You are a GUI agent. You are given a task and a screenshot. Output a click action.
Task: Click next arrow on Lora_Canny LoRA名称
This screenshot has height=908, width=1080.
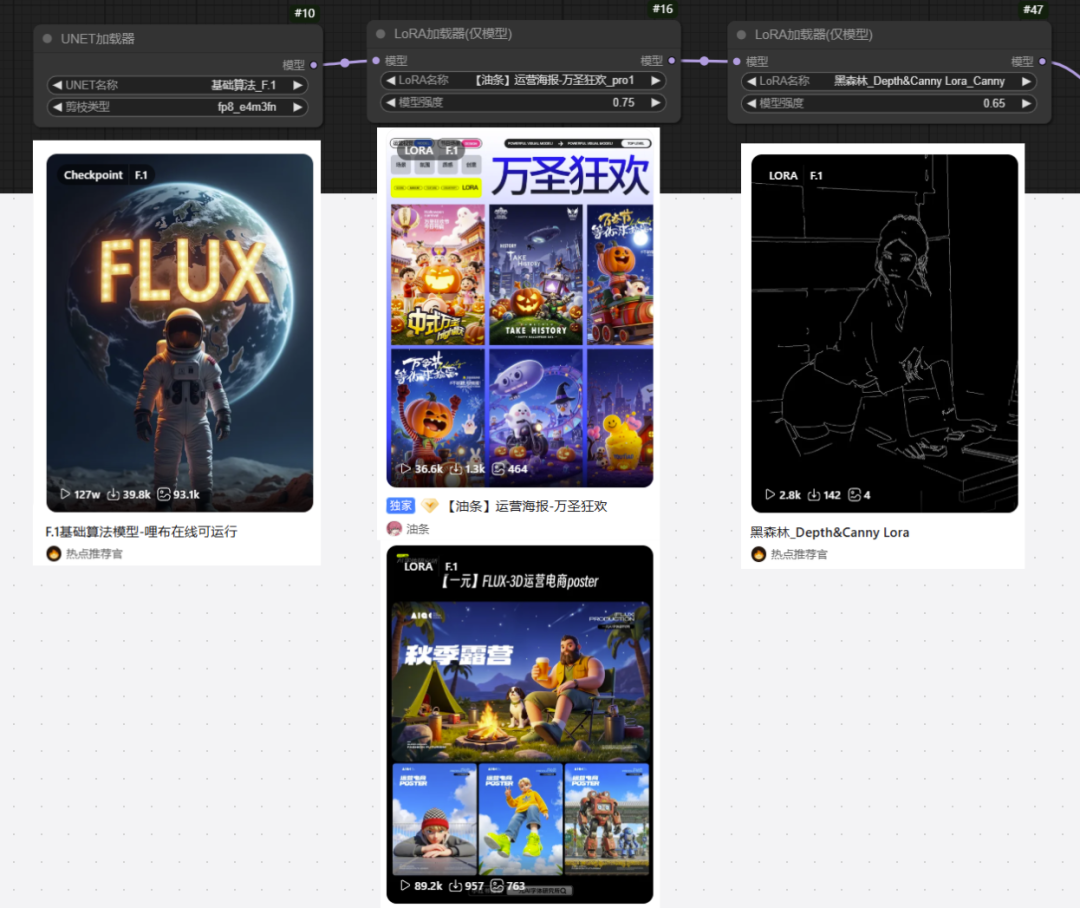[1026, 81]
